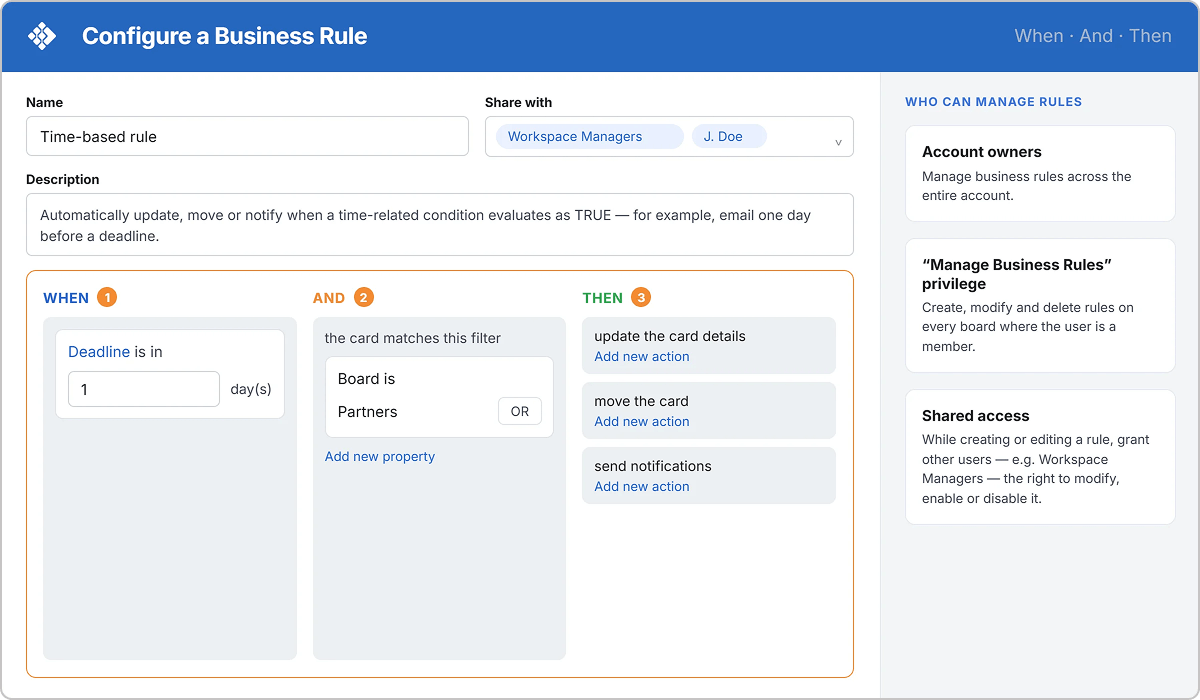Viewport: 1200px width, 700px height.
Task: Toggle the OR operator button
Action: pyautogui.click(x=520, y=411)
